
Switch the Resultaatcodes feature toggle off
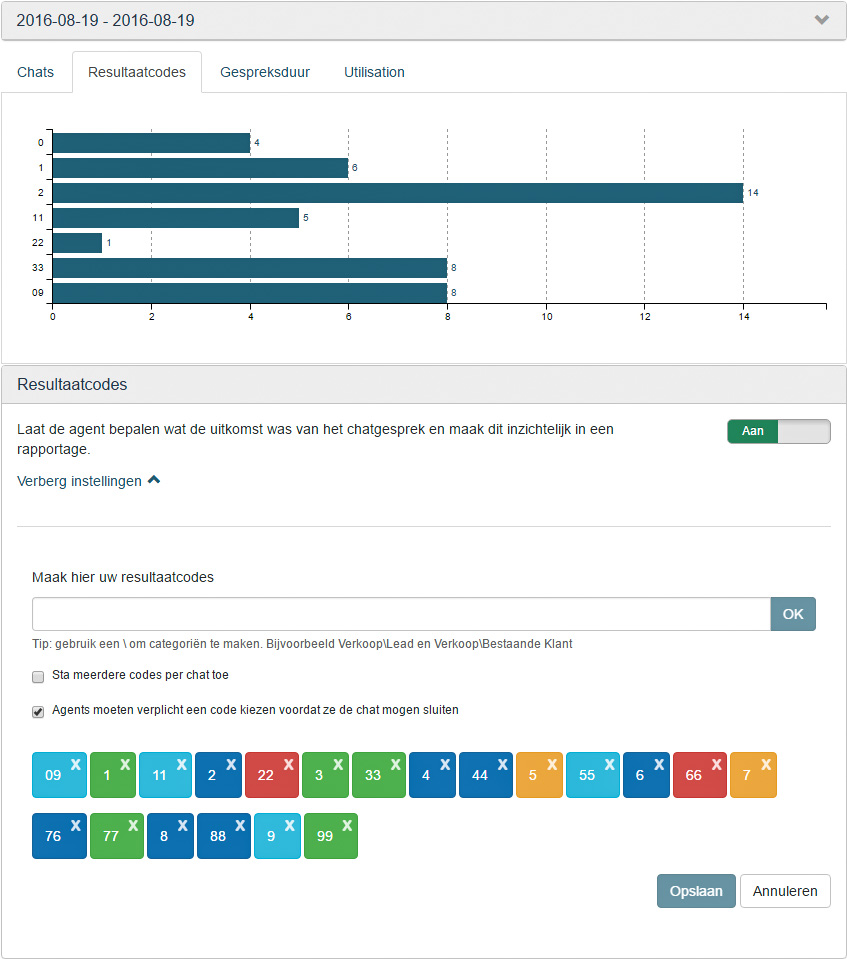(778, 431)
